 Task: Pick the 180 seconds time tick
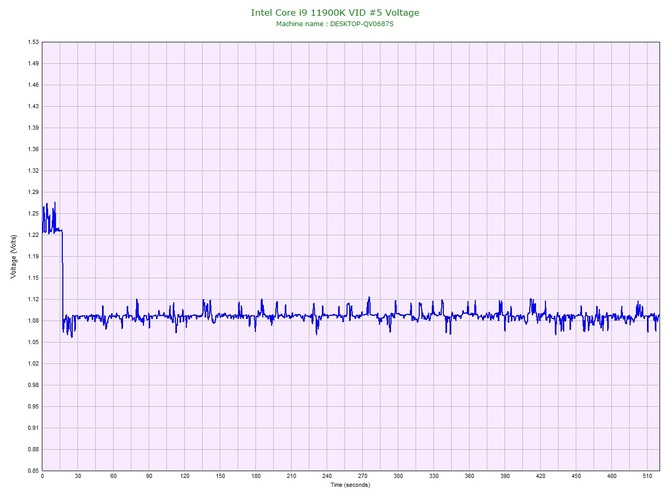click(256, 476)
